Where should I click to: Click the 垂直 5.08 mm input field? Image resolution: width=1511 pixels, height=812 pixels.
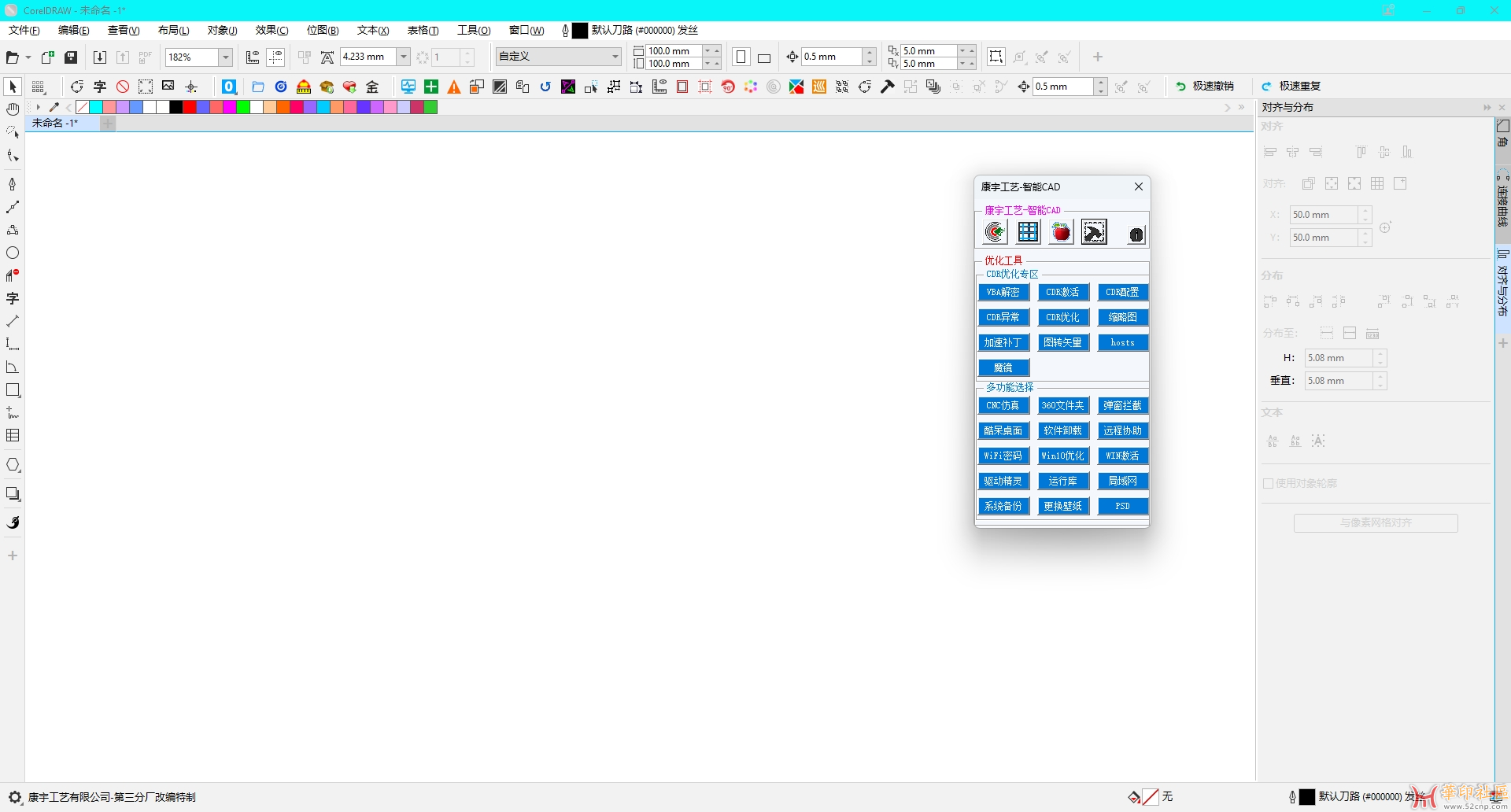coord(1339,381)
